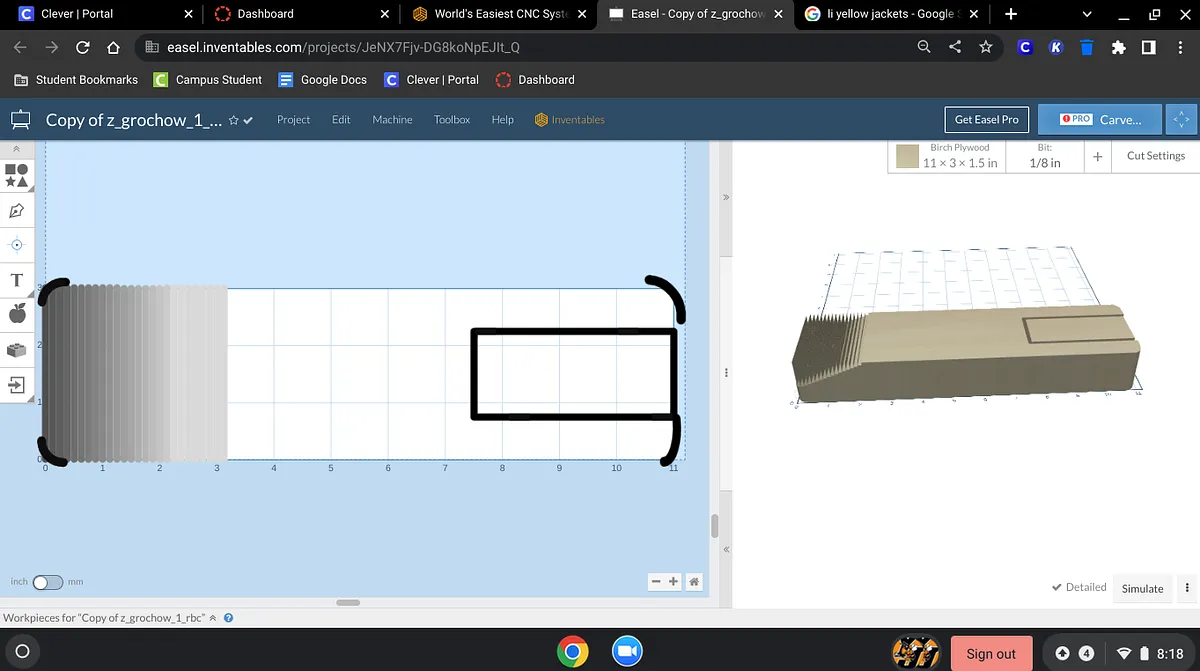Expand the Workpieces panel chevron
Screen dimensions: 1200x671
tap(213, 618)
